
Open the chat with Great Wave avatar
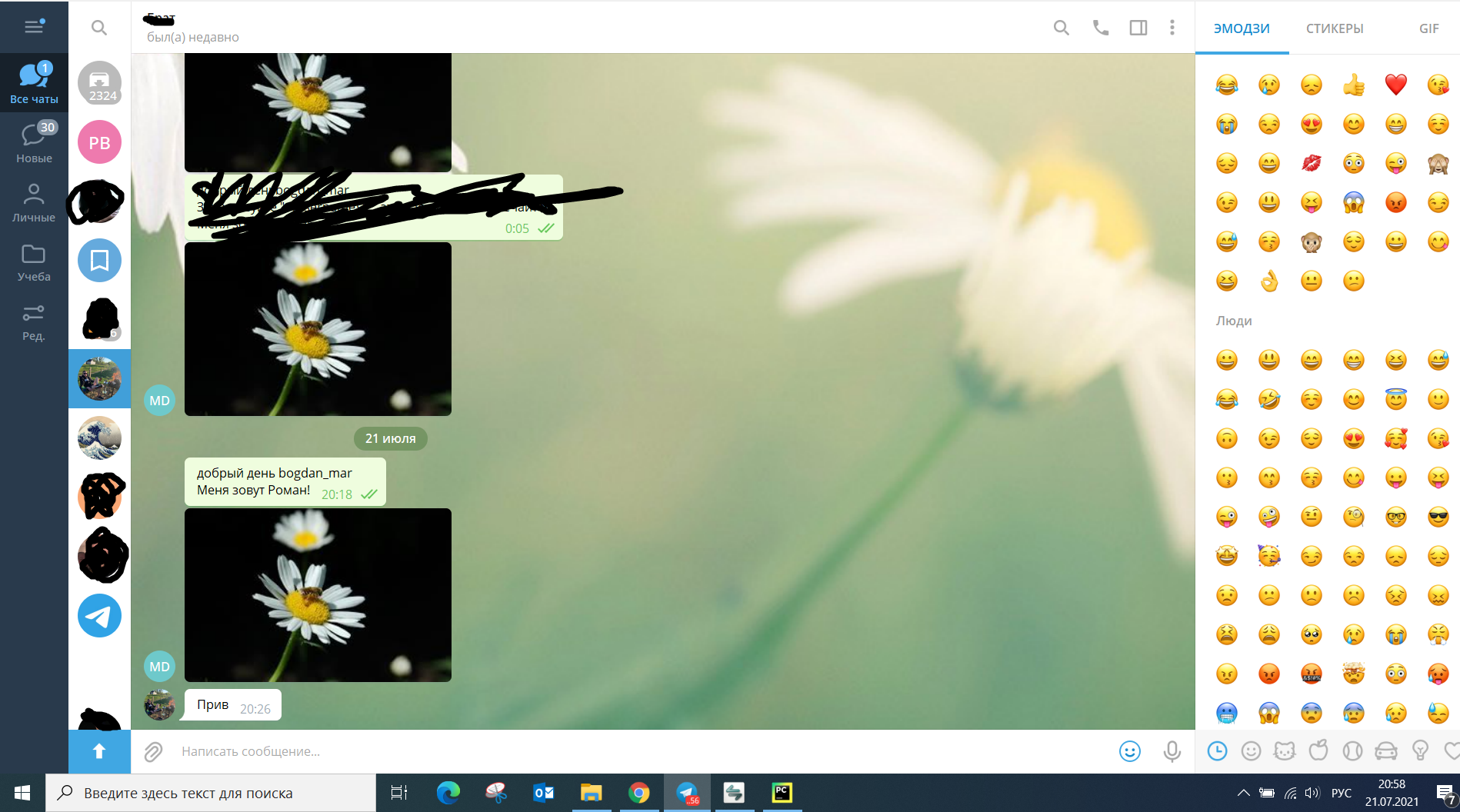[99, 438]
